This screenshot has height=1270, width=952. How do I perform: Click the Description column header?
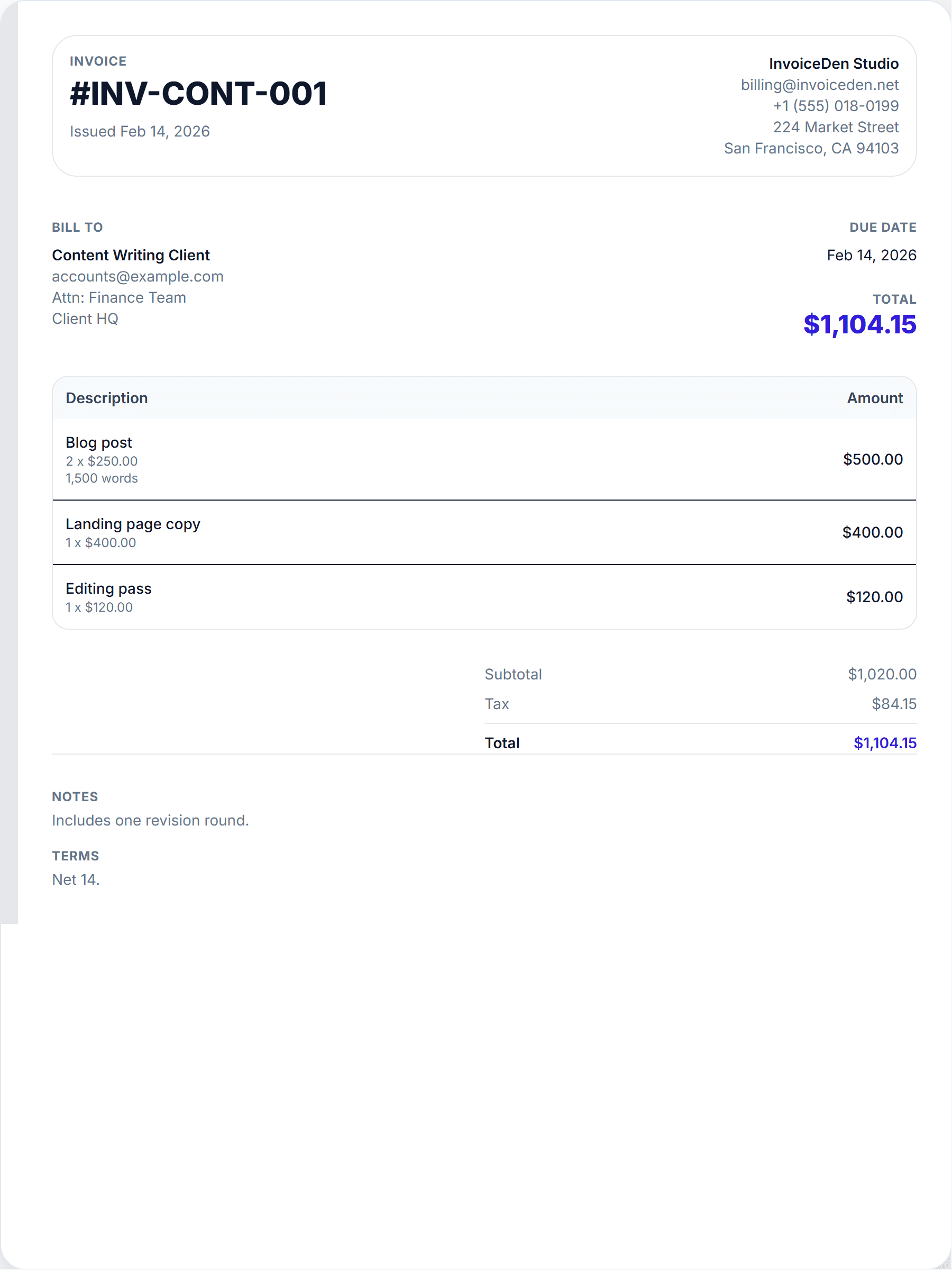(x=107, y=398)
